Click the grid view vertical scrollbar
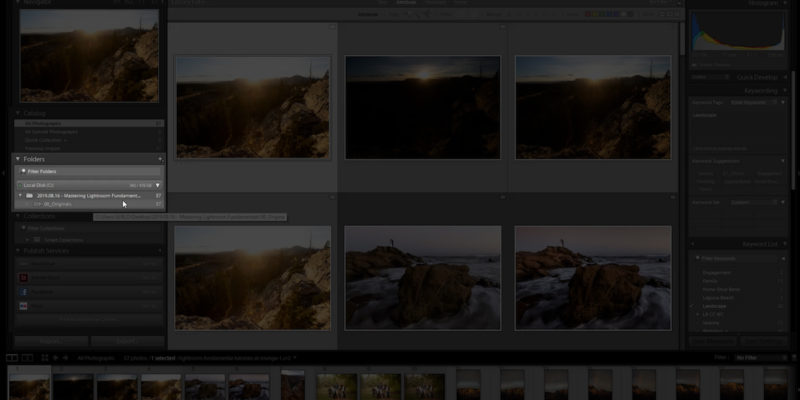The width and height of the screenshot is (800, 400). click(x=682, y=38)
